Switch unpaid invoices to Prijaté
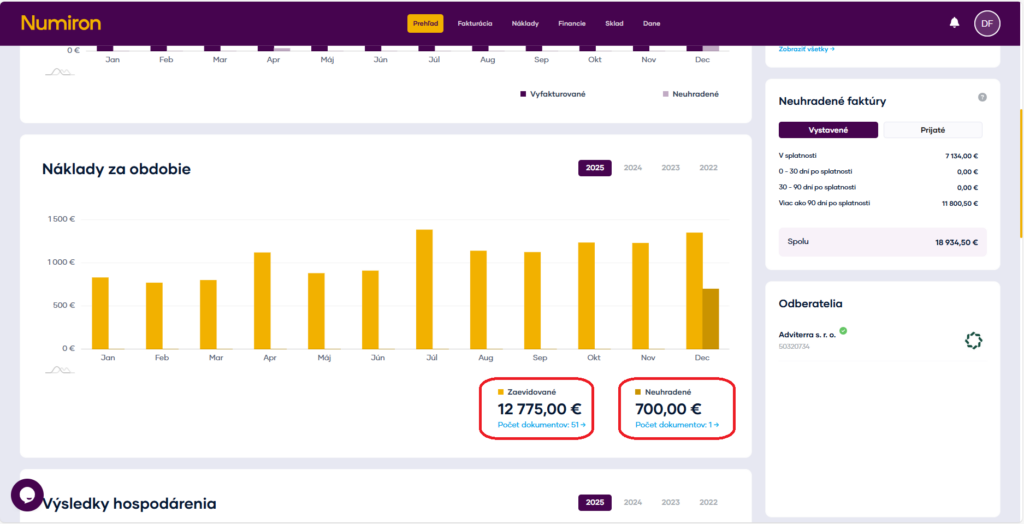Viewport: 1024px width, 524px height. [x=932, y=130]
